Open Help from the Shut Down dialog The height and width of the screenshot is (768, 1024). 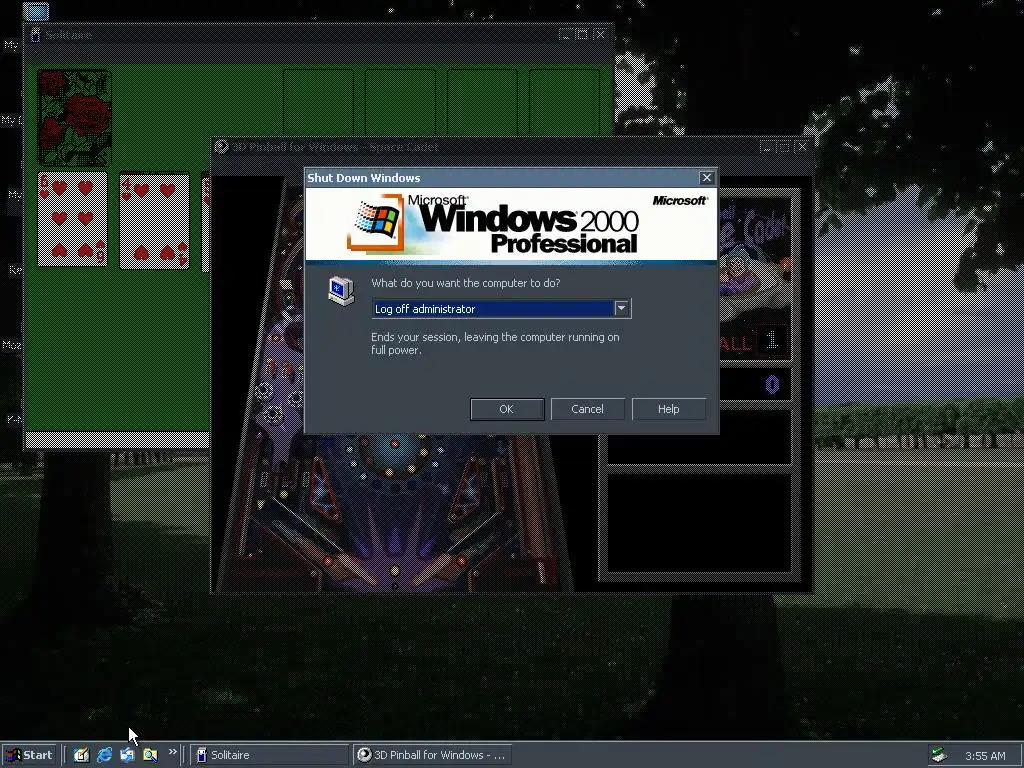pos(668,409)
